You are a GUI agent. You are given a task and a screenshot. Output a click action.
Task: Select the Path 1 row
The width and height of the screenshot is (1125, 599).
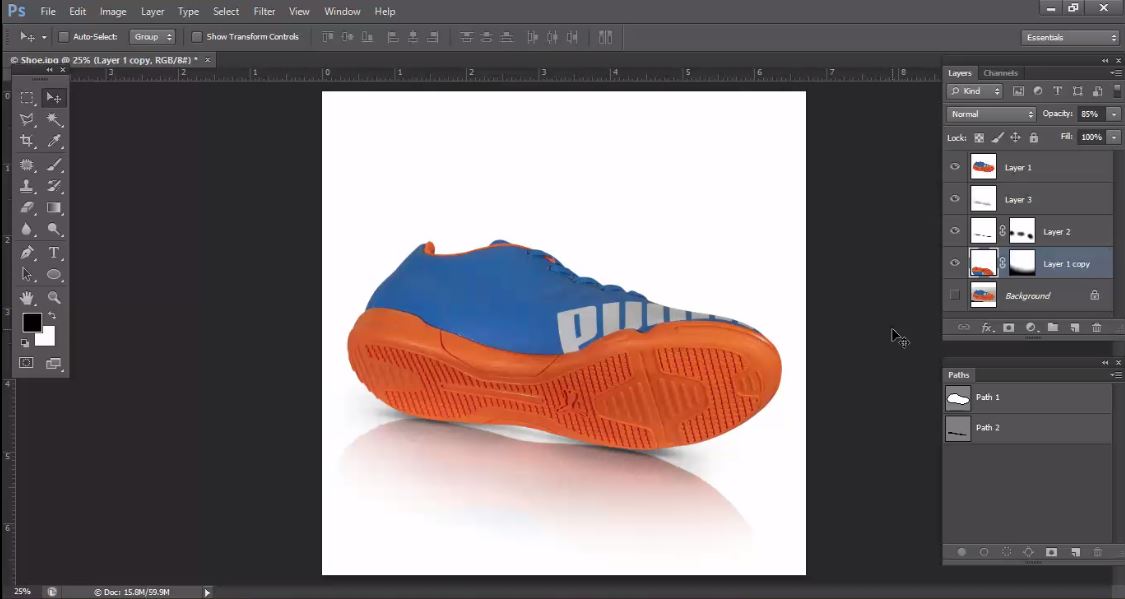pos(1027,397)
